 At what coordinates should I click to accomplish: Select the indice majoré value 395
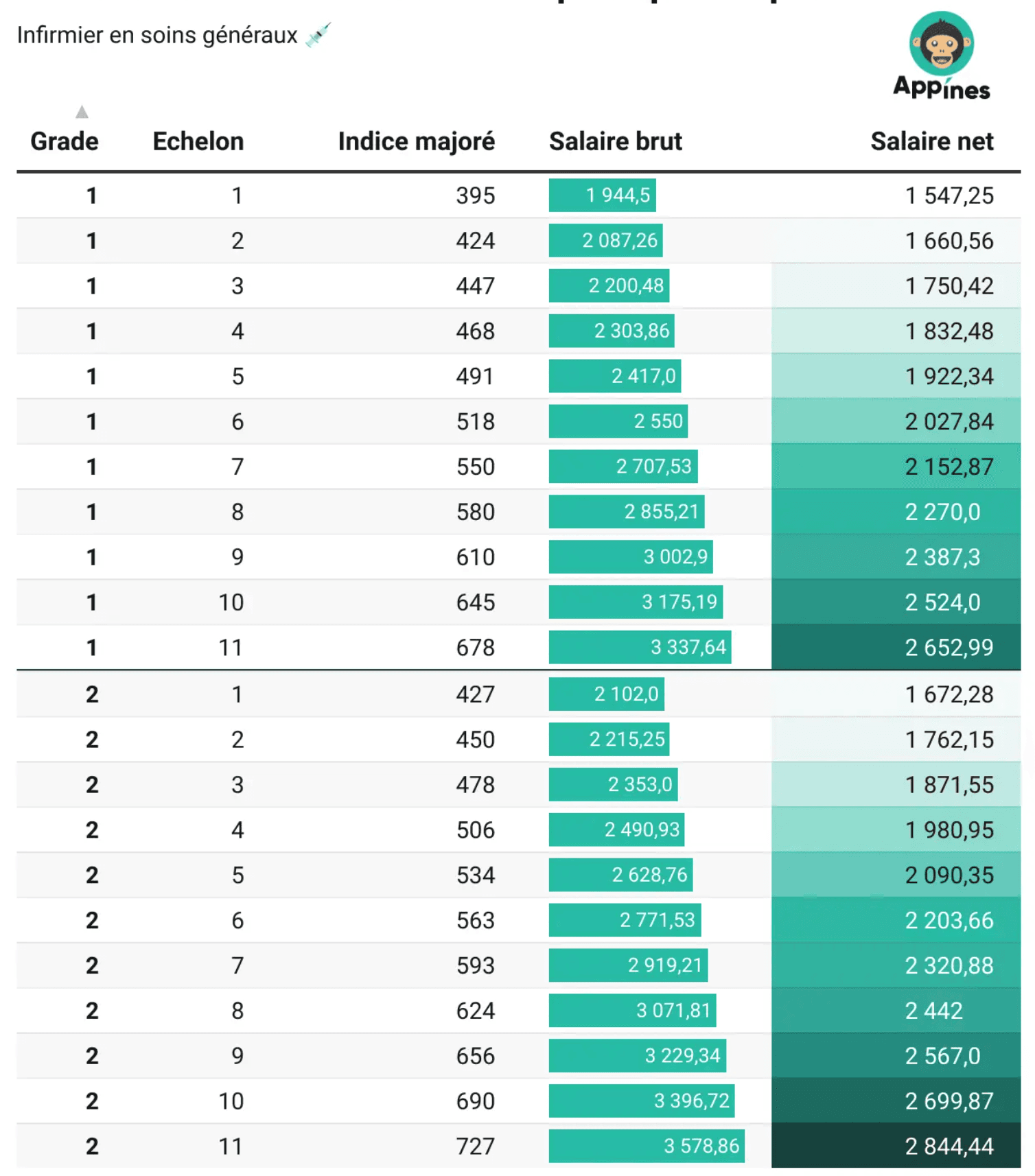(x=475, y=196)
